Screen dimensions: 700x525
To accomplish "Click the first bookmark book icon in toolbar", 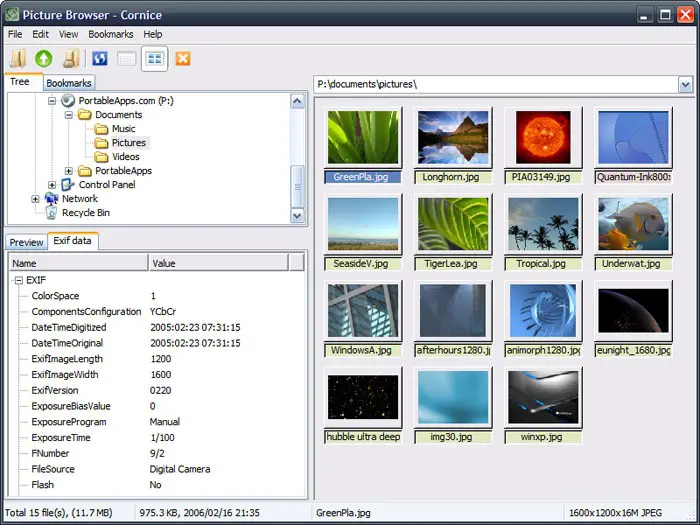I will pos(17,59).
